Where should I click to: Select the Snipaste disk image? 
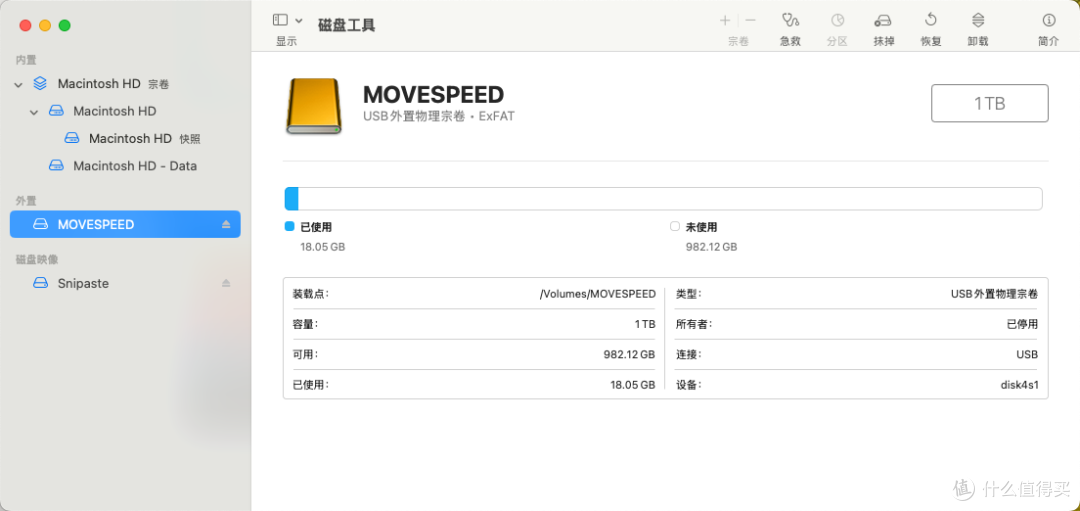(83, 283)
